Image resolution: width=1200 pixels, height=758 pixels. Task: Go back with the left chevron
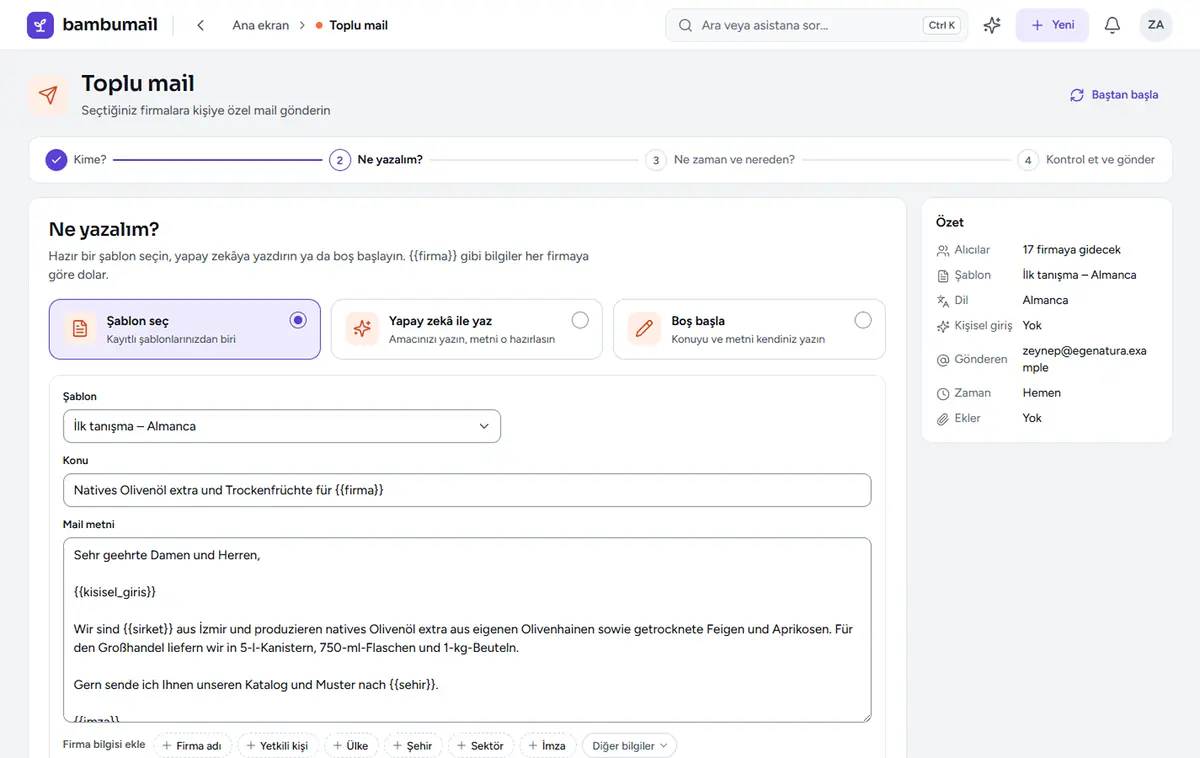200,25
